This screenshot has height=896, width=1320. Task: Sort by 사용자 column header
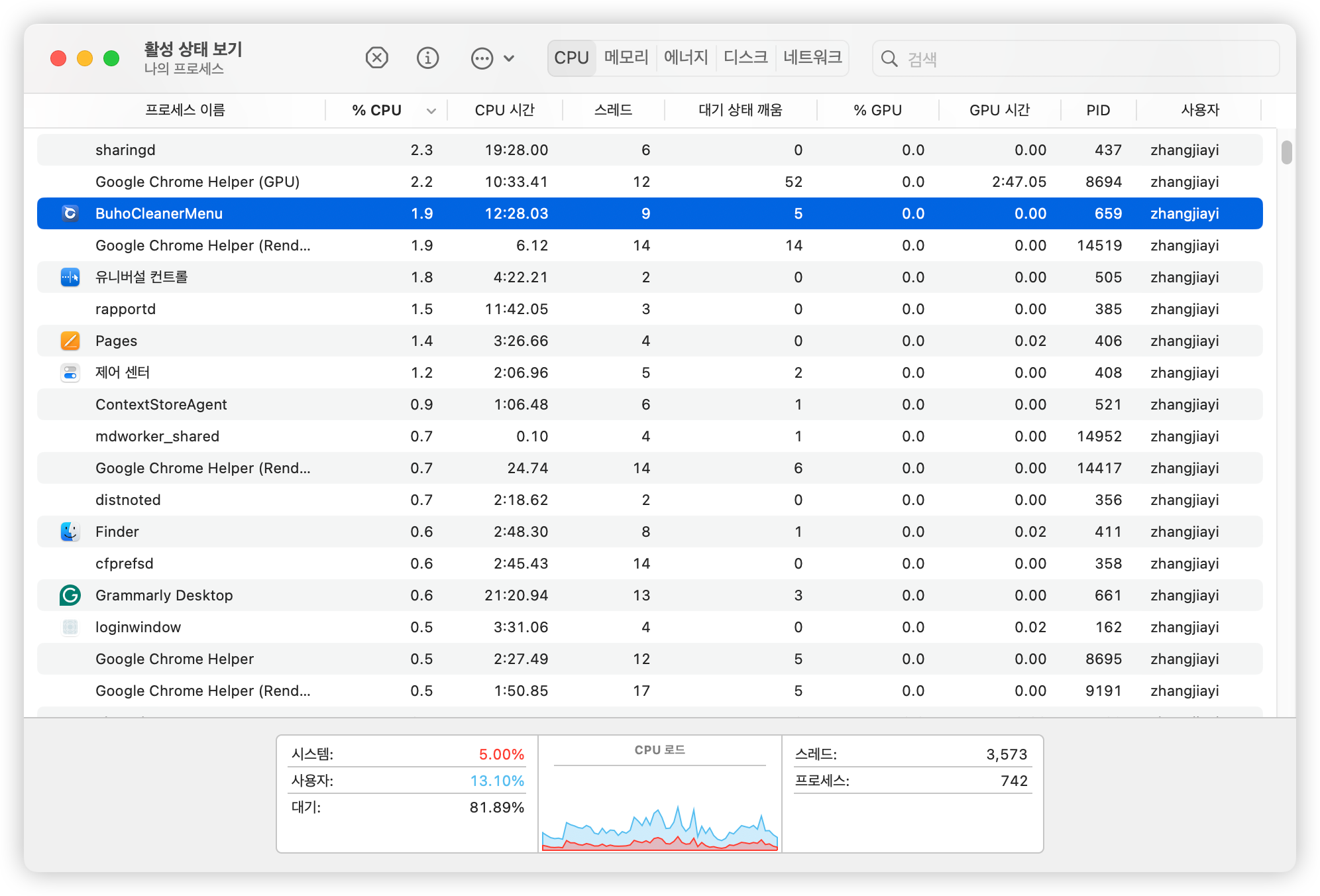pos(1199,110)
